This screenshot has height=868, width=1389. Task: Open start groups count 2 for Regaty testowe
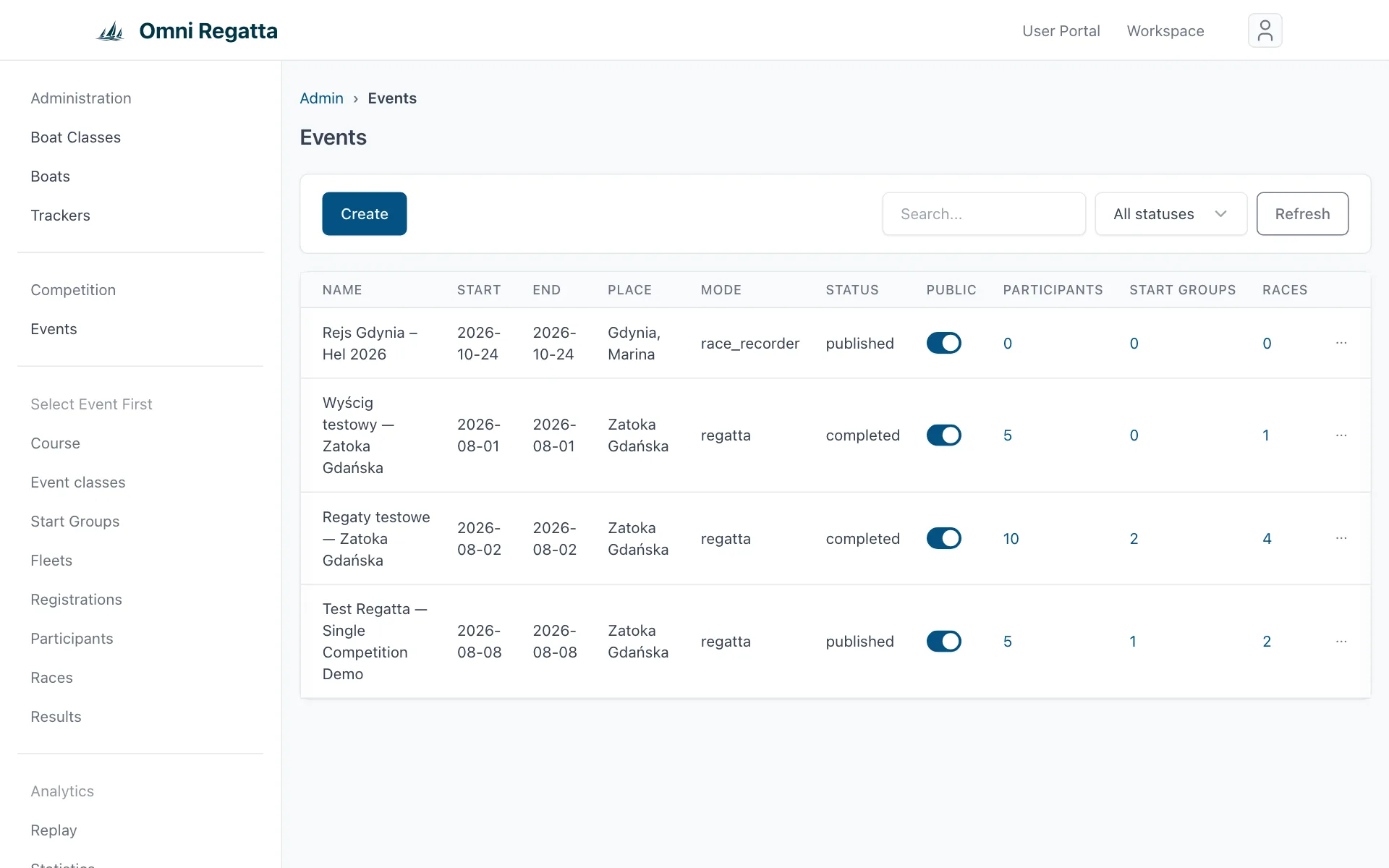click(x=1134, y=539)
